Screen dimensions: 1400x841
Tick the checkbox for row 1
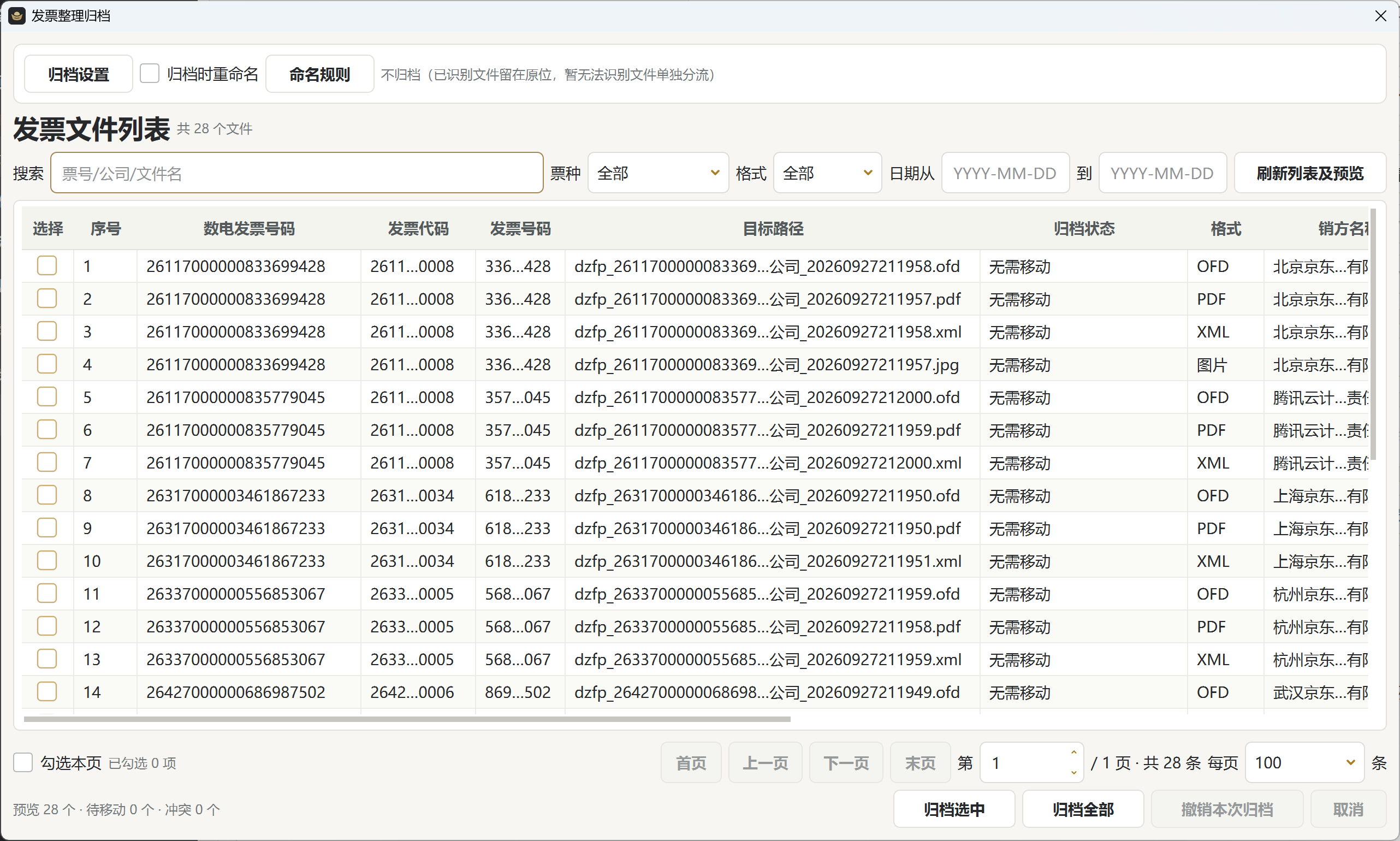pyautogui.click(x=47, y=266)
